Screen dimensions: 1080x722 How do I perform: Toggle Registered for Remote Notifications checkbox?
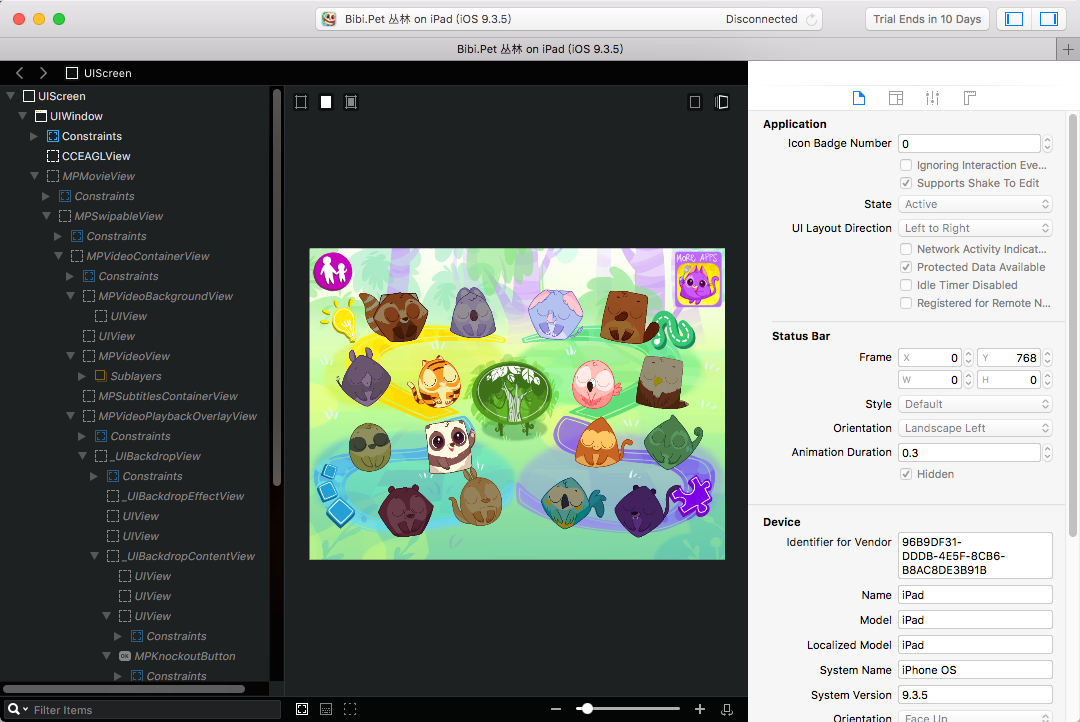(906, 303)
